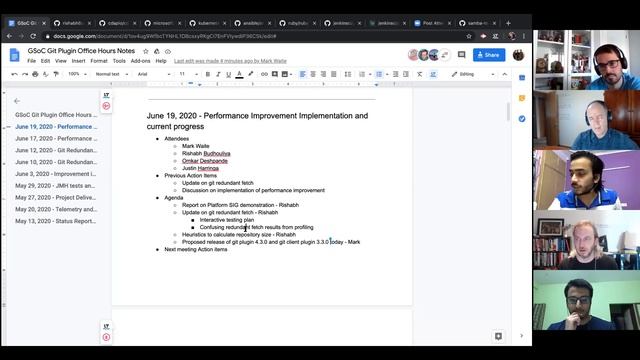Check the cloud document status icon
The width and height of the screenshot is (640, 360).
click(x=168, y=51)
